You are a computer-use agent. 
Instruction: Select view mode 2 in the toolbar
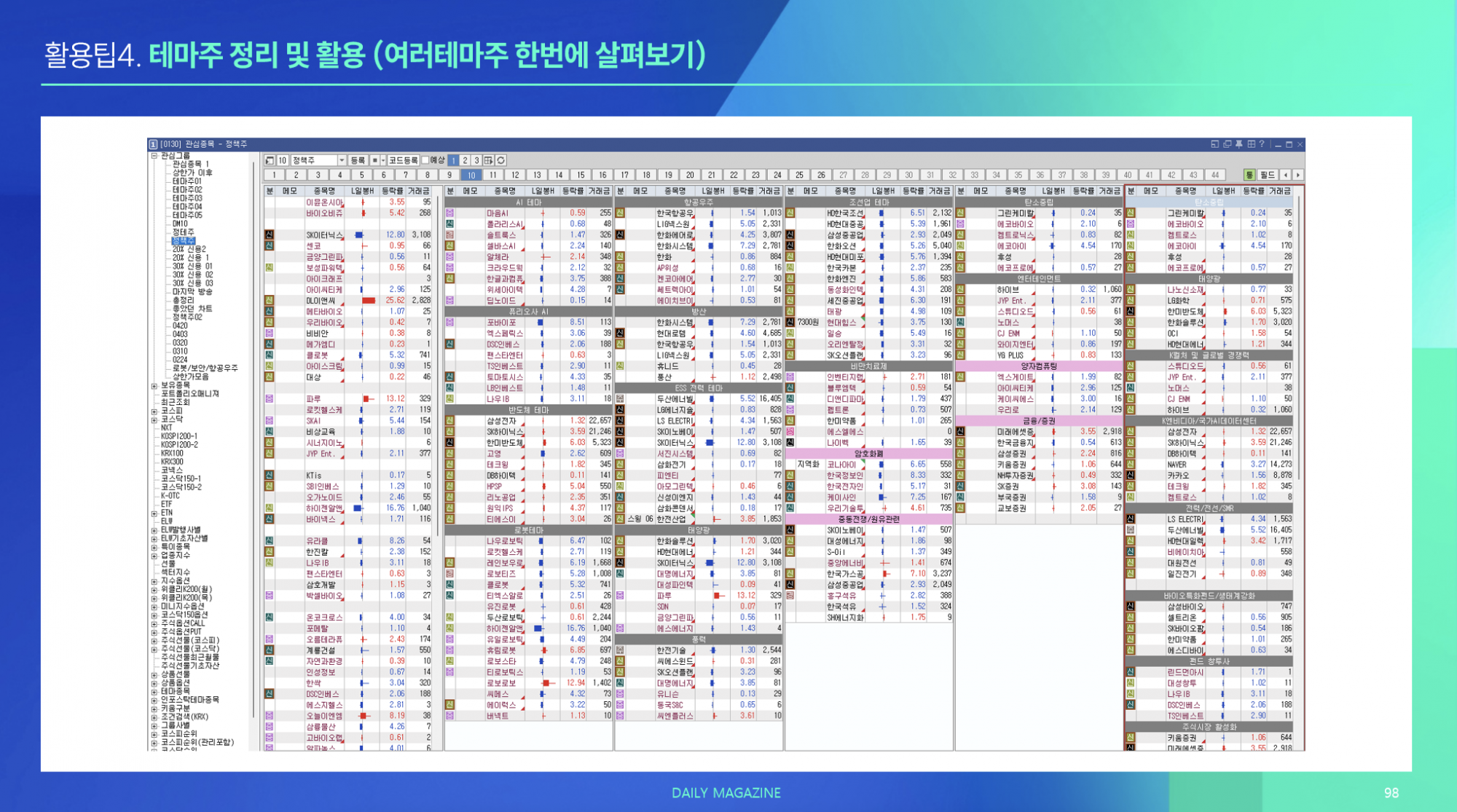(x=465, y=160)
